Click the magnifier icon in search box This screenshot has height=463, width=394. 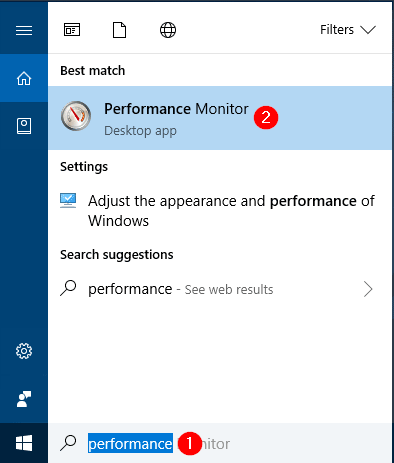68,443
